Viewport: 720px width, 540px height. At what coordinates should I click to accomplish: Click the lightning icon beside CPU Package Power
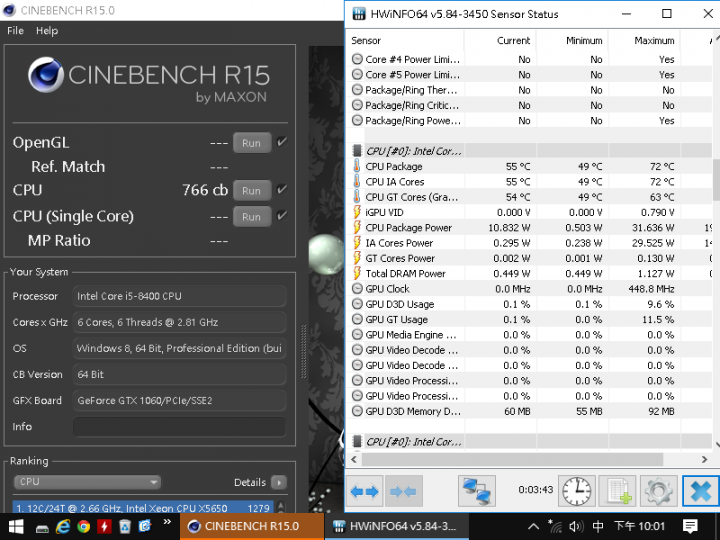click(x=357, y=227)
